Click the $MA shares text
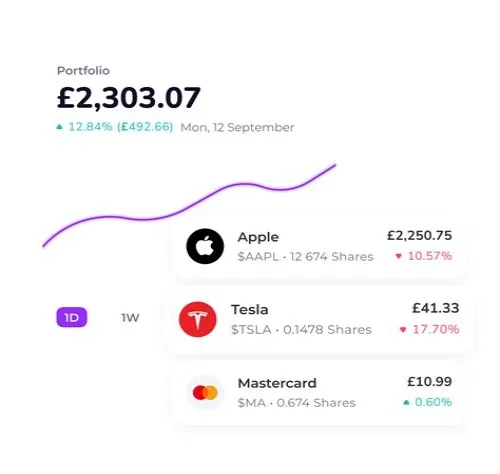 [x=297, y=403]
